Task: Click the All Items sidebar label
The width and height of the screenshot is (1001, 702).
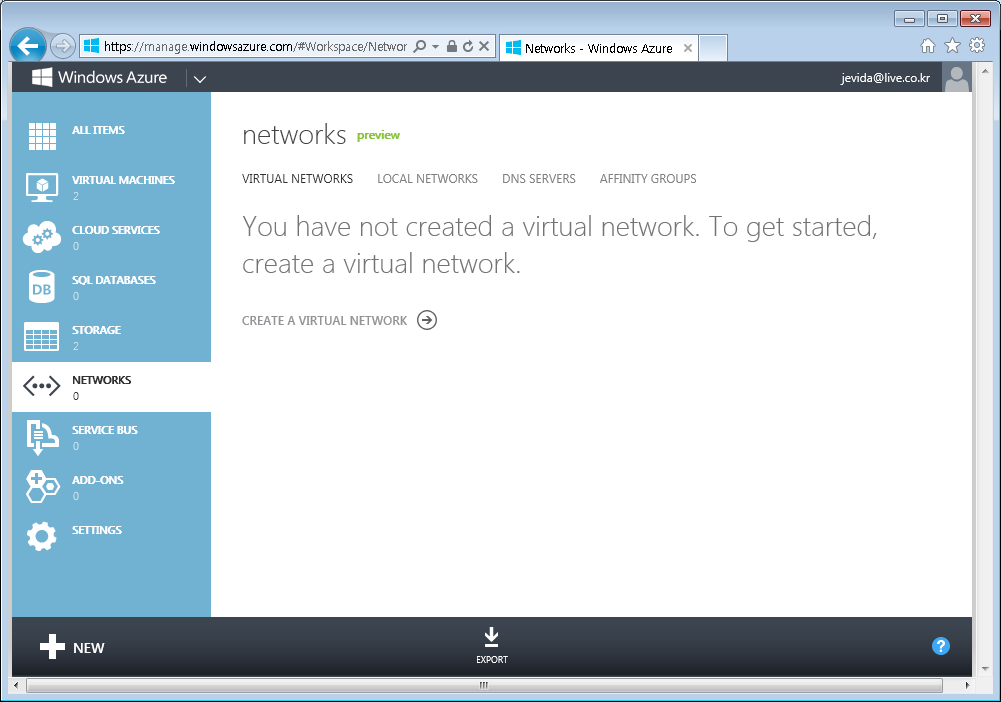Action: pos(98,130)
